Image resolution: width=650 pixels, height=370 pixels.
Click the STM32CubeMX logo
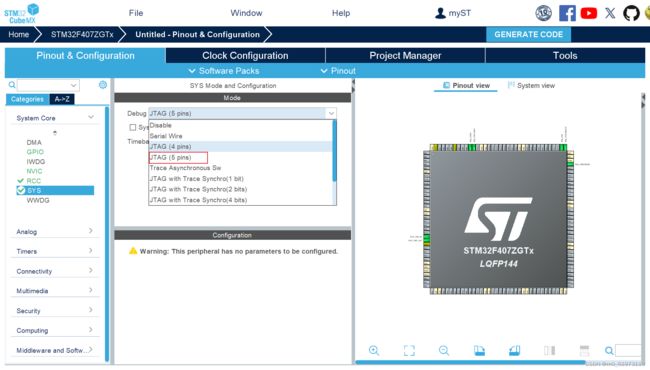click(22, 13)
